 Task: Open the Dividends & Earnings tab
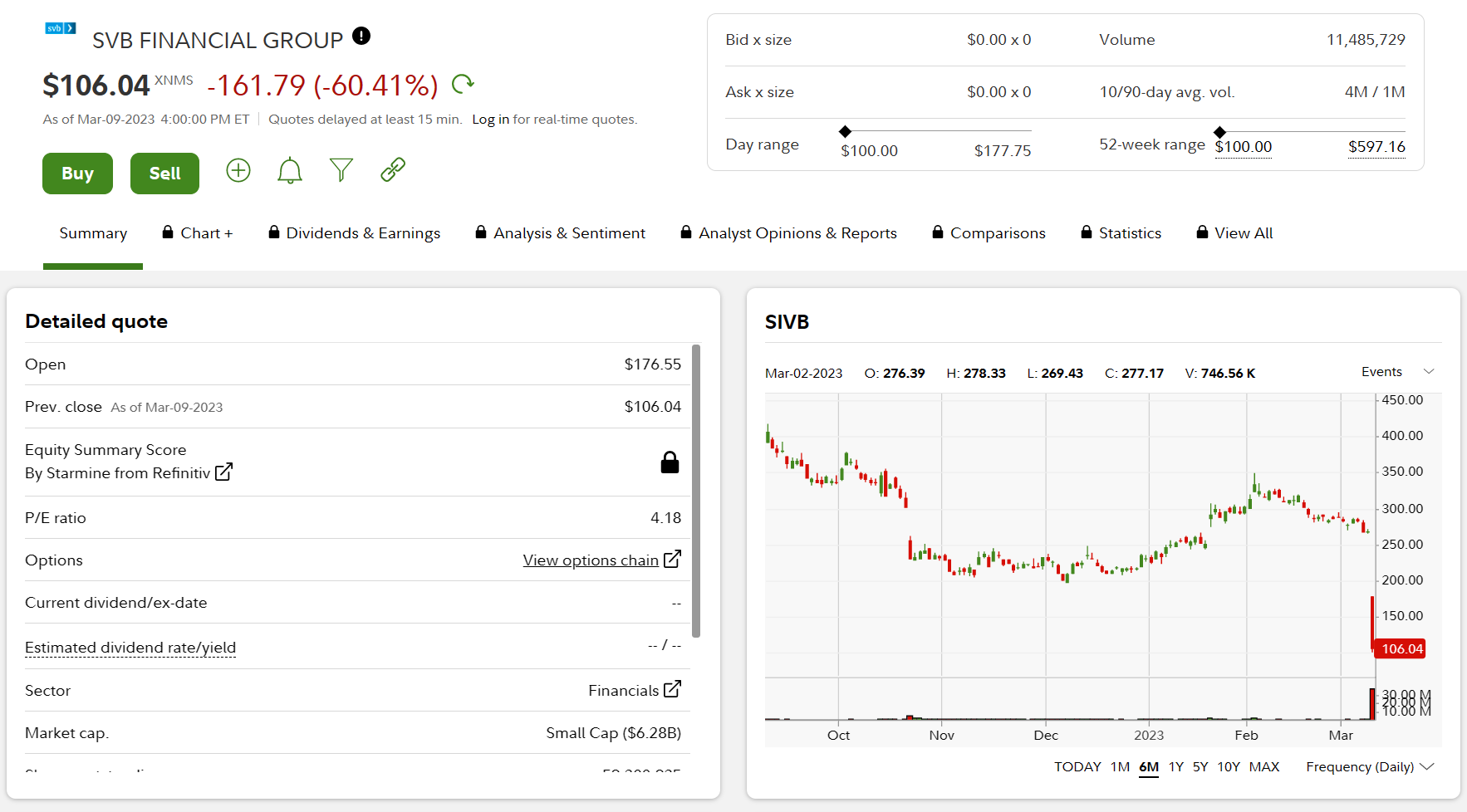[355, 233]
